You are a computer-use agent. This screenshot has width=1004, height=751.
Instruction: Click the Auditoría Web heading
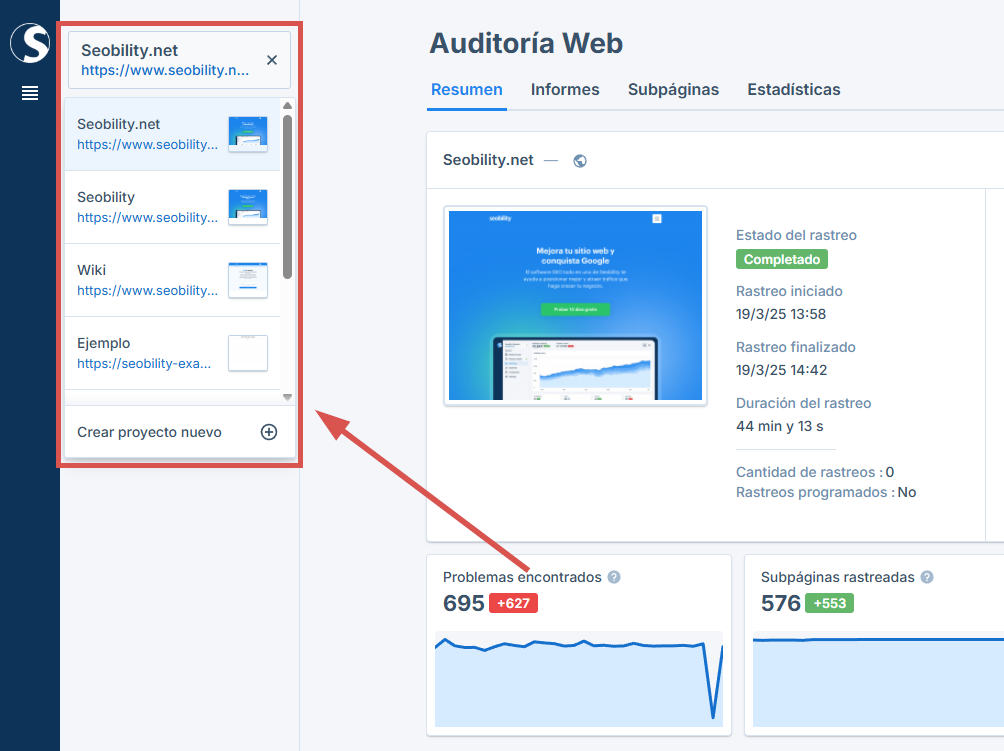(x=526, y=44)
